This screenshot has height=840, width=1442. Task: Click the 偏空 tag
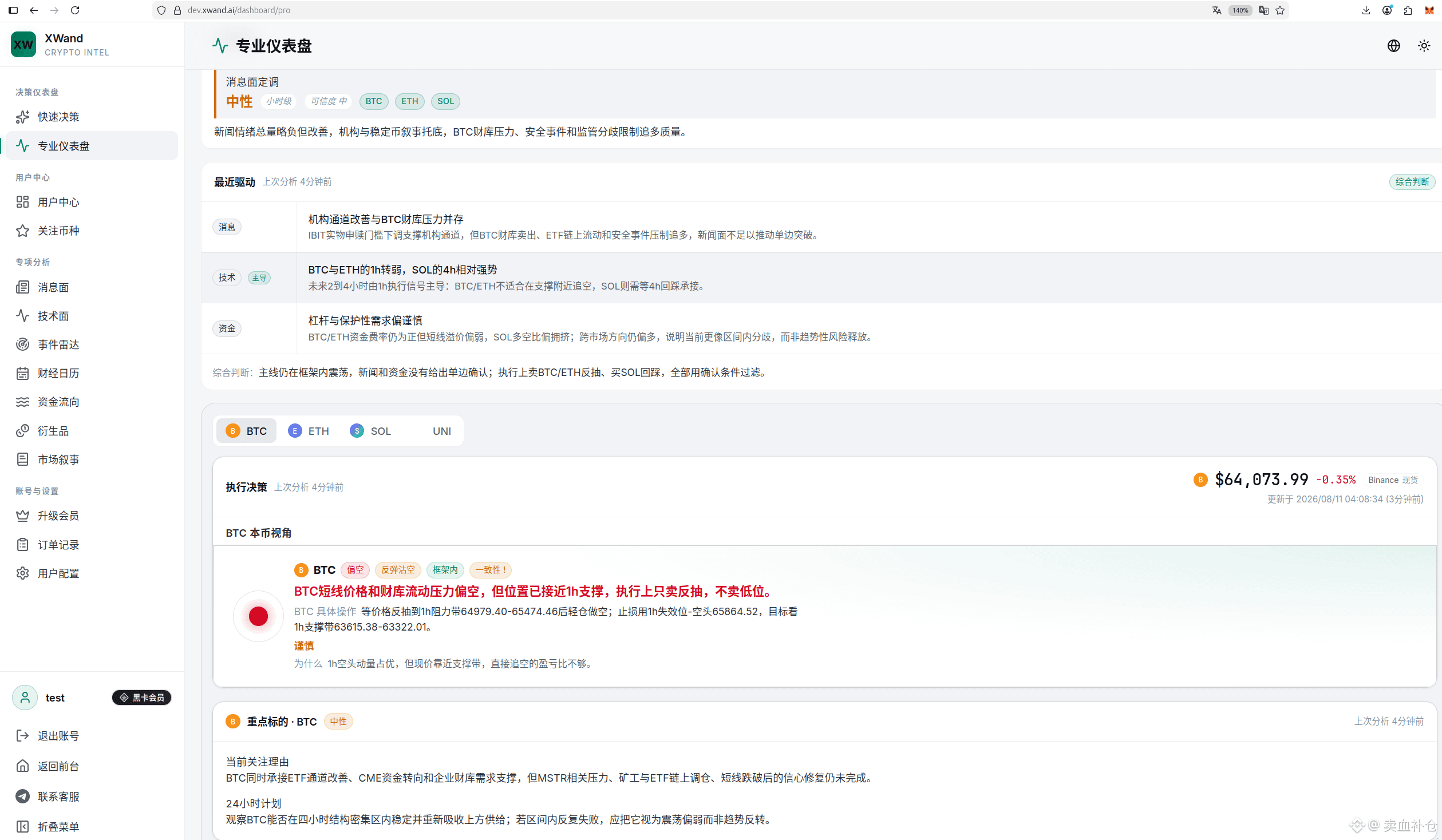[x=355, y=570]
